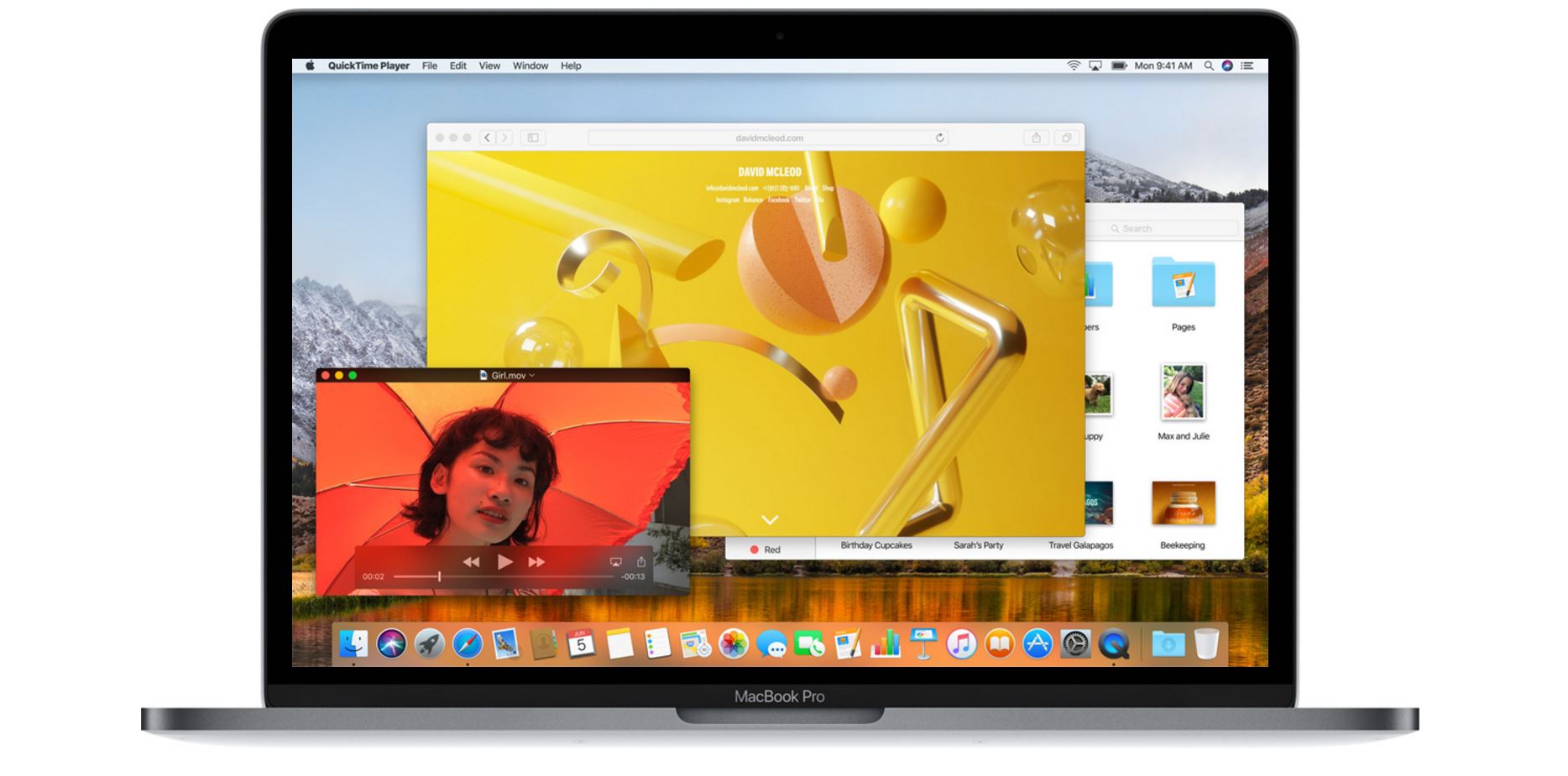Screen dimensions: 1568x776
Task: Click the Safari address bar davidmcleod.com
Action: coord(769,138)
